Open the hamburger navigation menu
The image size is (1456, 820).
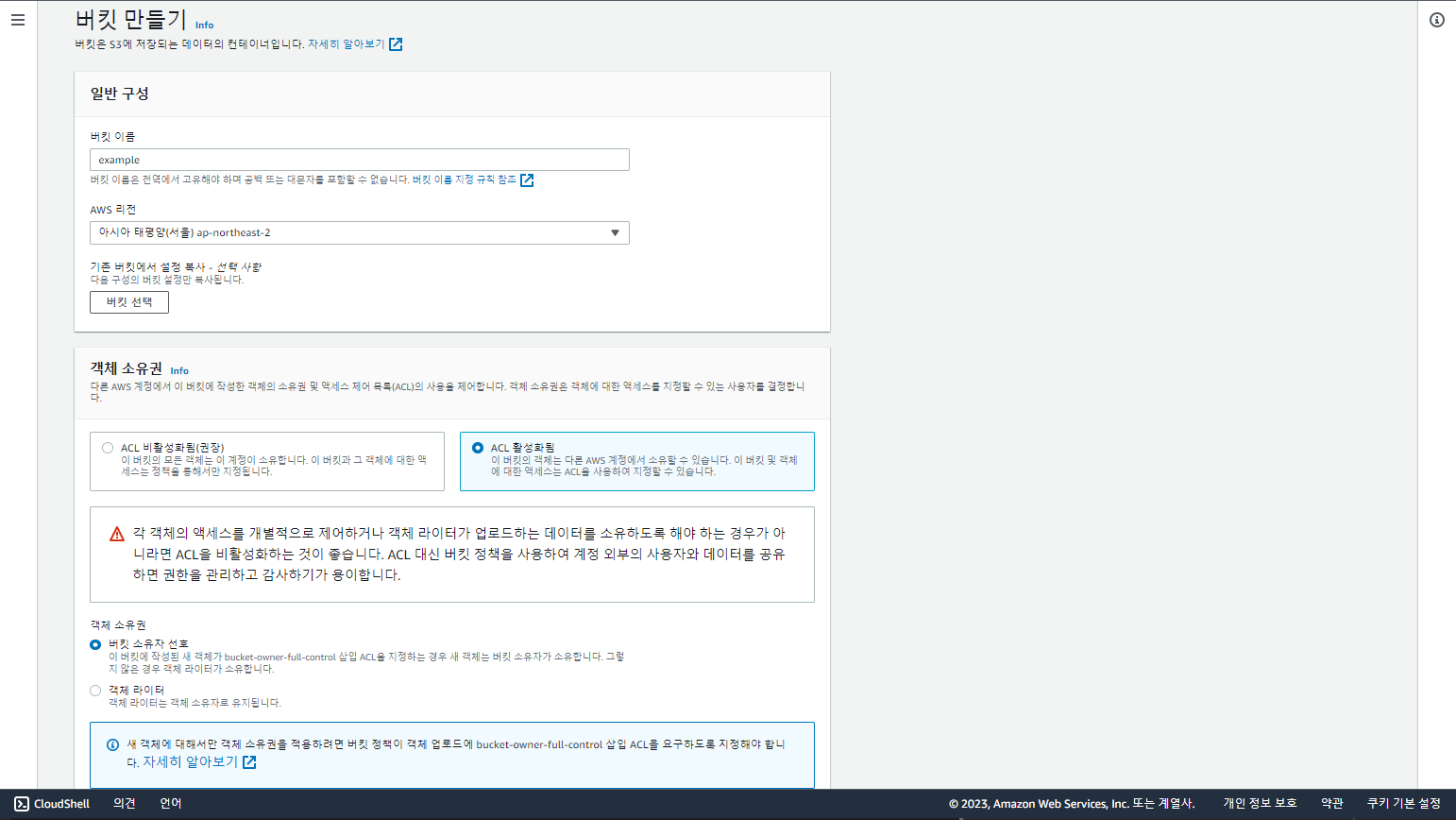(x=18, y=20)
